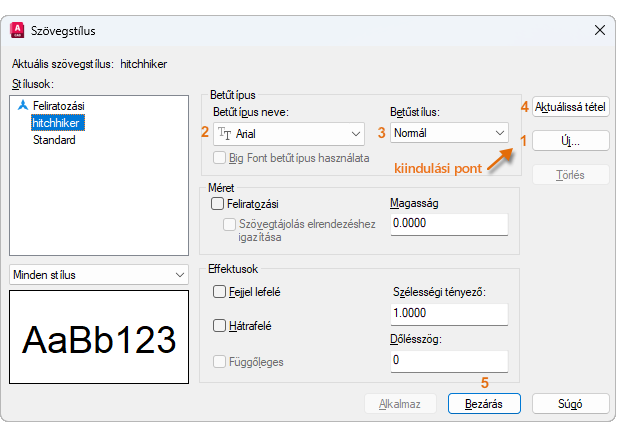The image size is (621, 436).
Task: Click the Dőlésszög angle field
Action: [448, 359]
